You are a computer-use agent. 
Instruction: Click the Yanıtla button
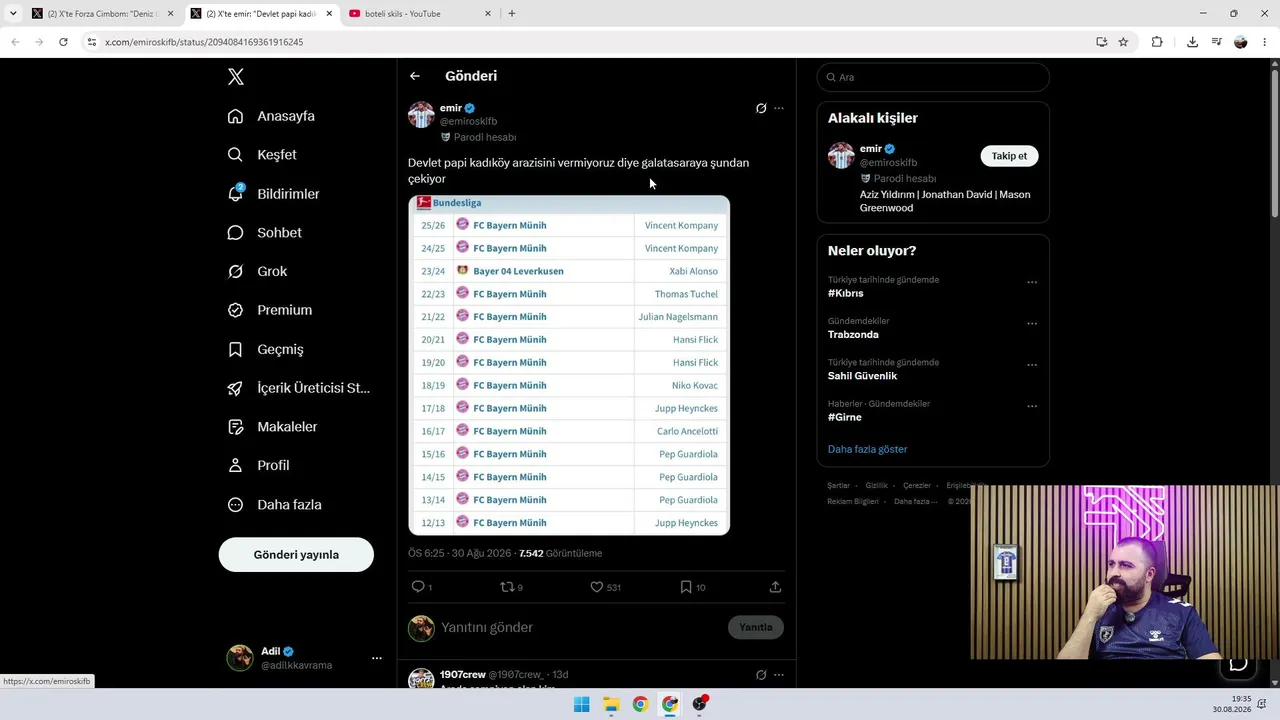[756, 628]
